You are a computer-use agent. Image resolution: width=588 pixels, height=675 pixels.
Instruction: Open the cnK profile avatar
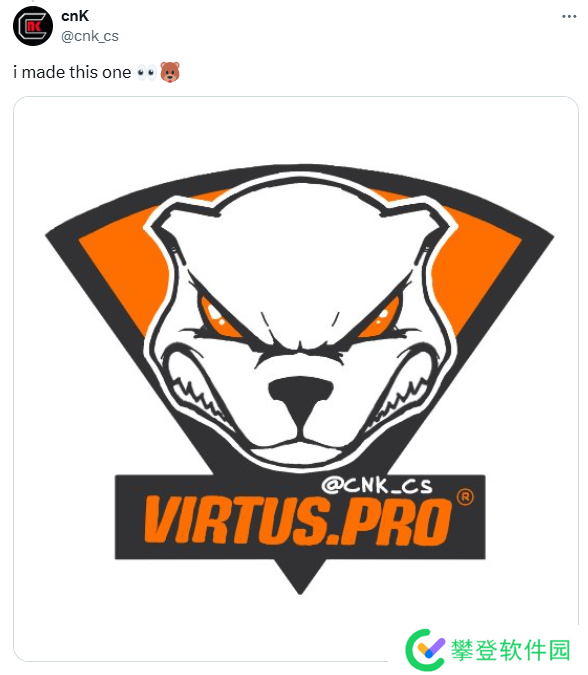33,26
